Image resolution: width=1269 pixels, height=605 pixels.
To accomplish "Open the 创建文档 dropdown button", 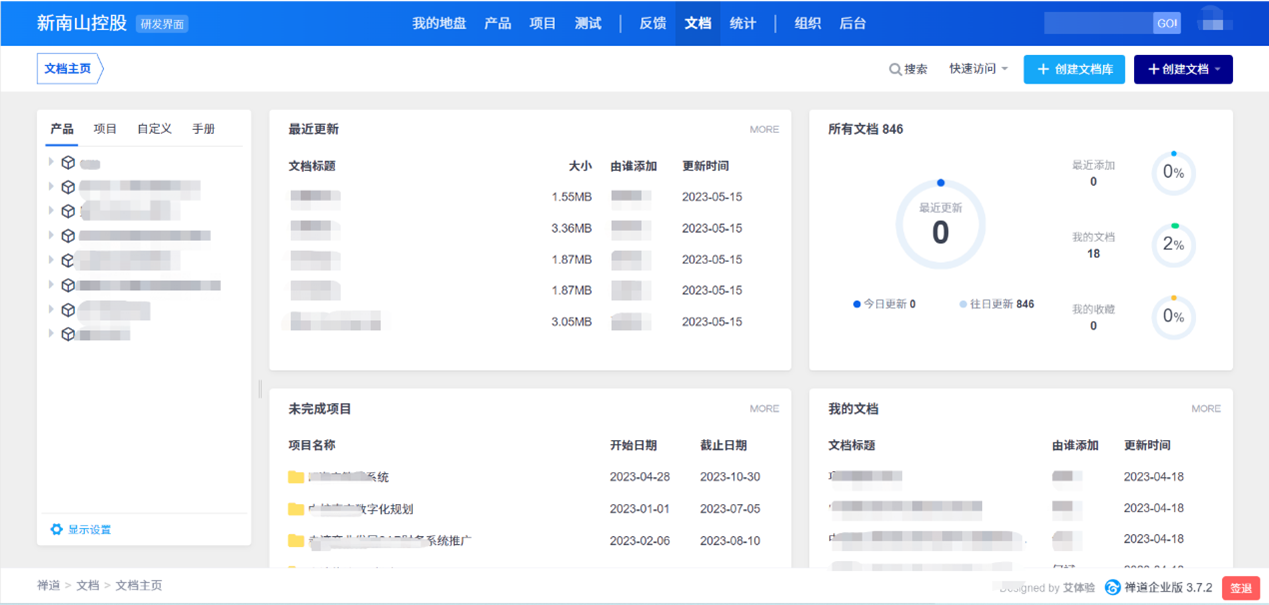I will [1183, 69].
